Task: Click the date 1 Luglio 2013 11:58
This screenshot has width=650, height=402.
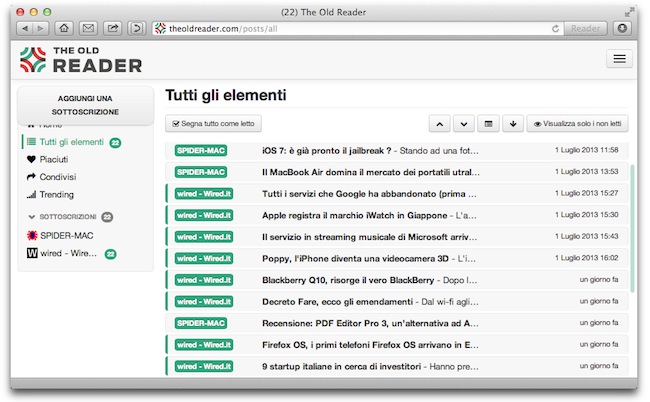Action: (587, 150)
